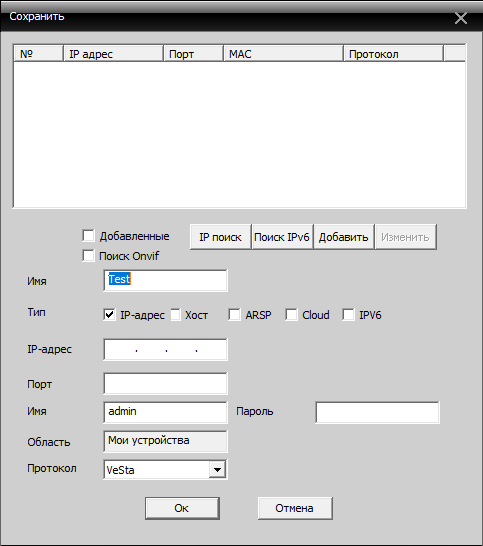The height and width of the screenshot is (546, 483).
Task: Click into the Порт input field
Action: (165, 383)
